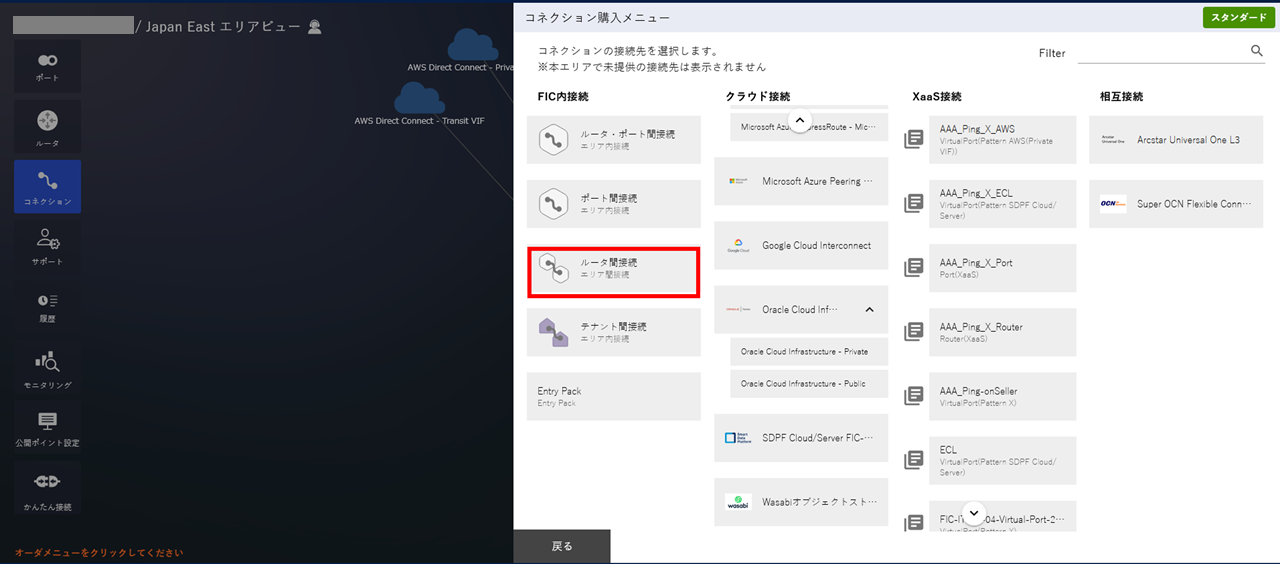Click the 相互接続 column heading
This screenshot has height=564, width=1280.
click(1121, 97)
